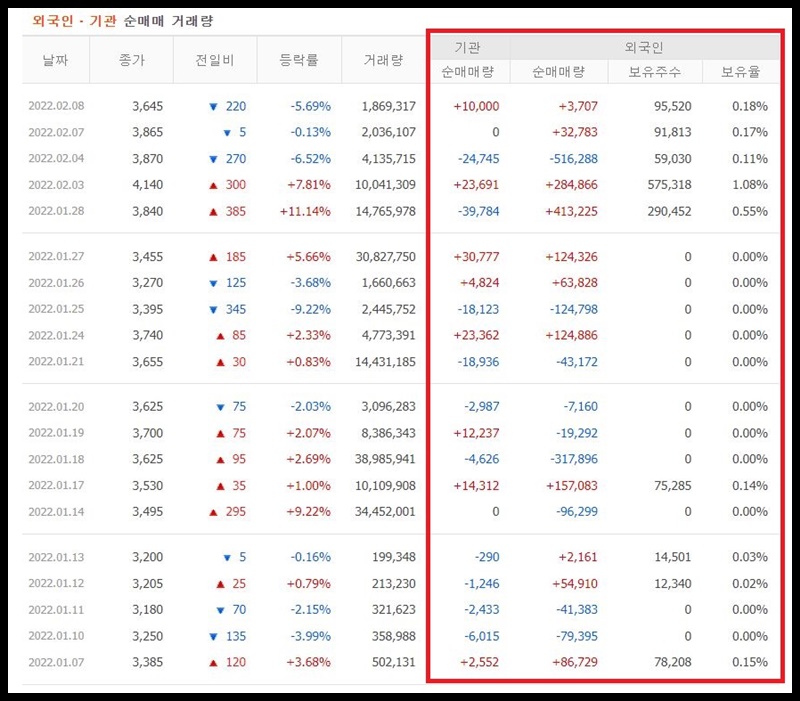Click shares held value 95,520
The width and height of the screenshot is (800, 701).
tap(672, 106)
